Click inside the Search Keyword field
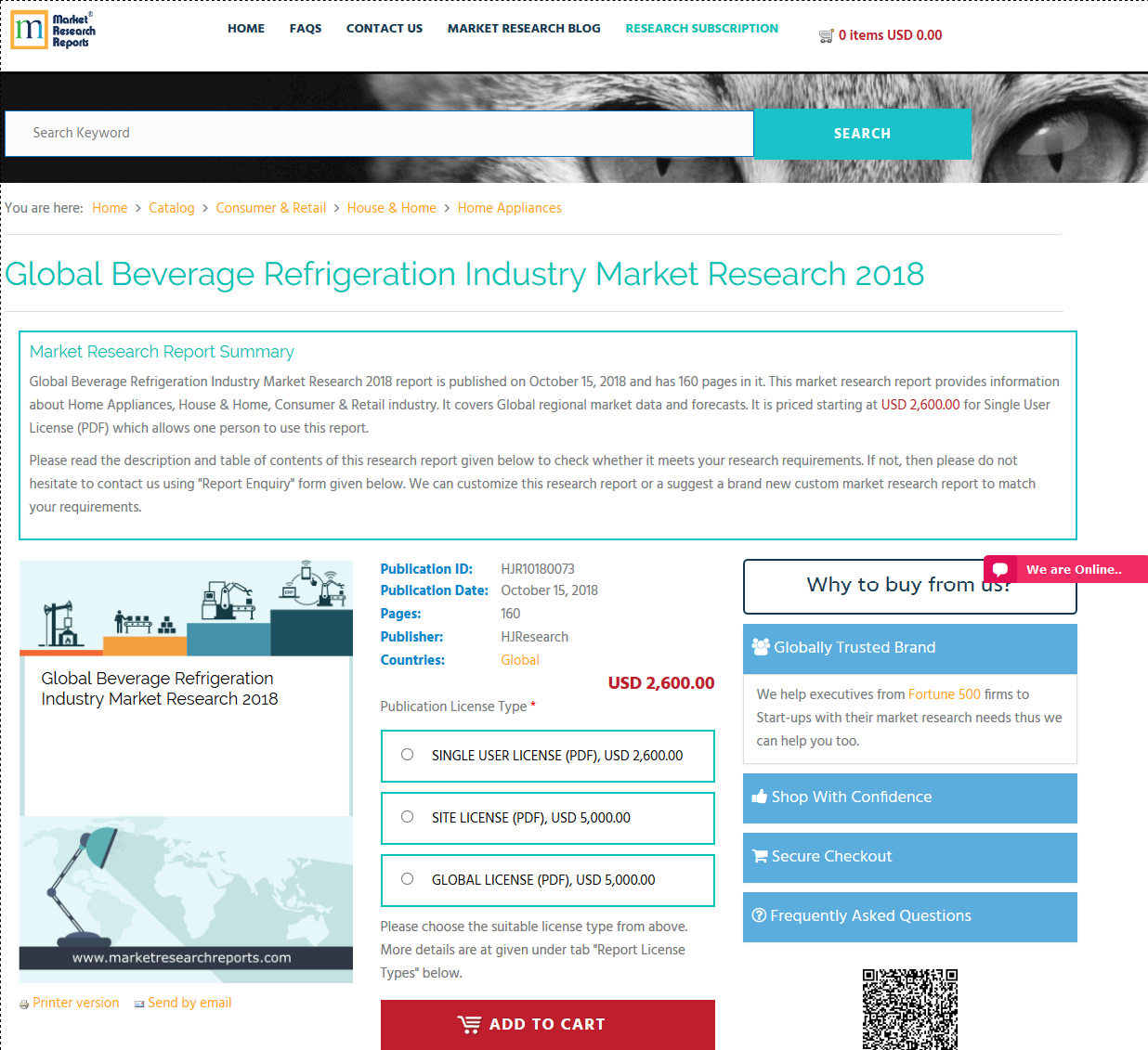This screenshot has height=1050, width=1148. (x=372, y=133)
